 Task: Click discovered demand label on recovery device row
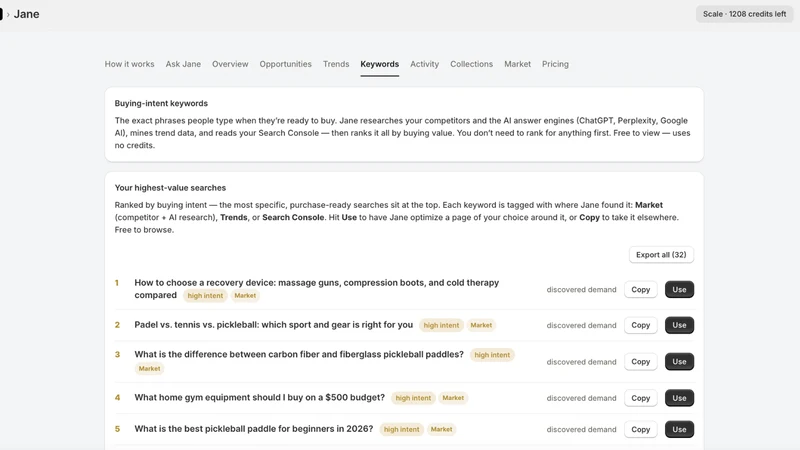(x=582, y=289)
